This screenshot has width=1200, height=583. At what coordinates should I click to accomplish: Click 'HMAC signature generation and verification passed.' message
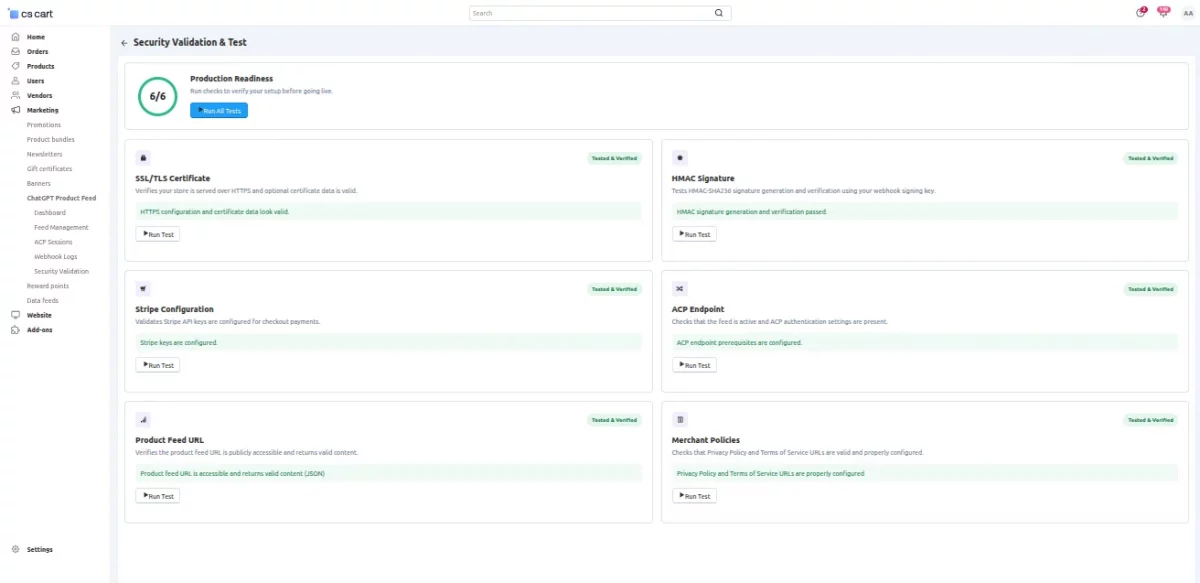click(752, 212)
